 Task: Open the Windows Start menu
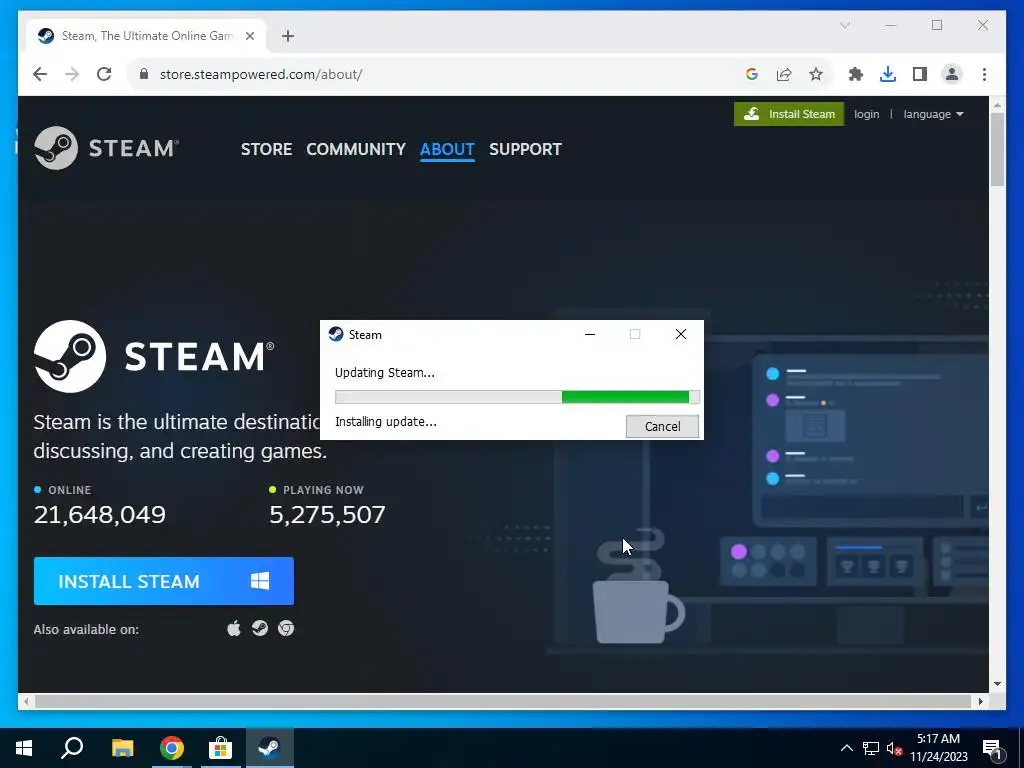pos(24,748)
